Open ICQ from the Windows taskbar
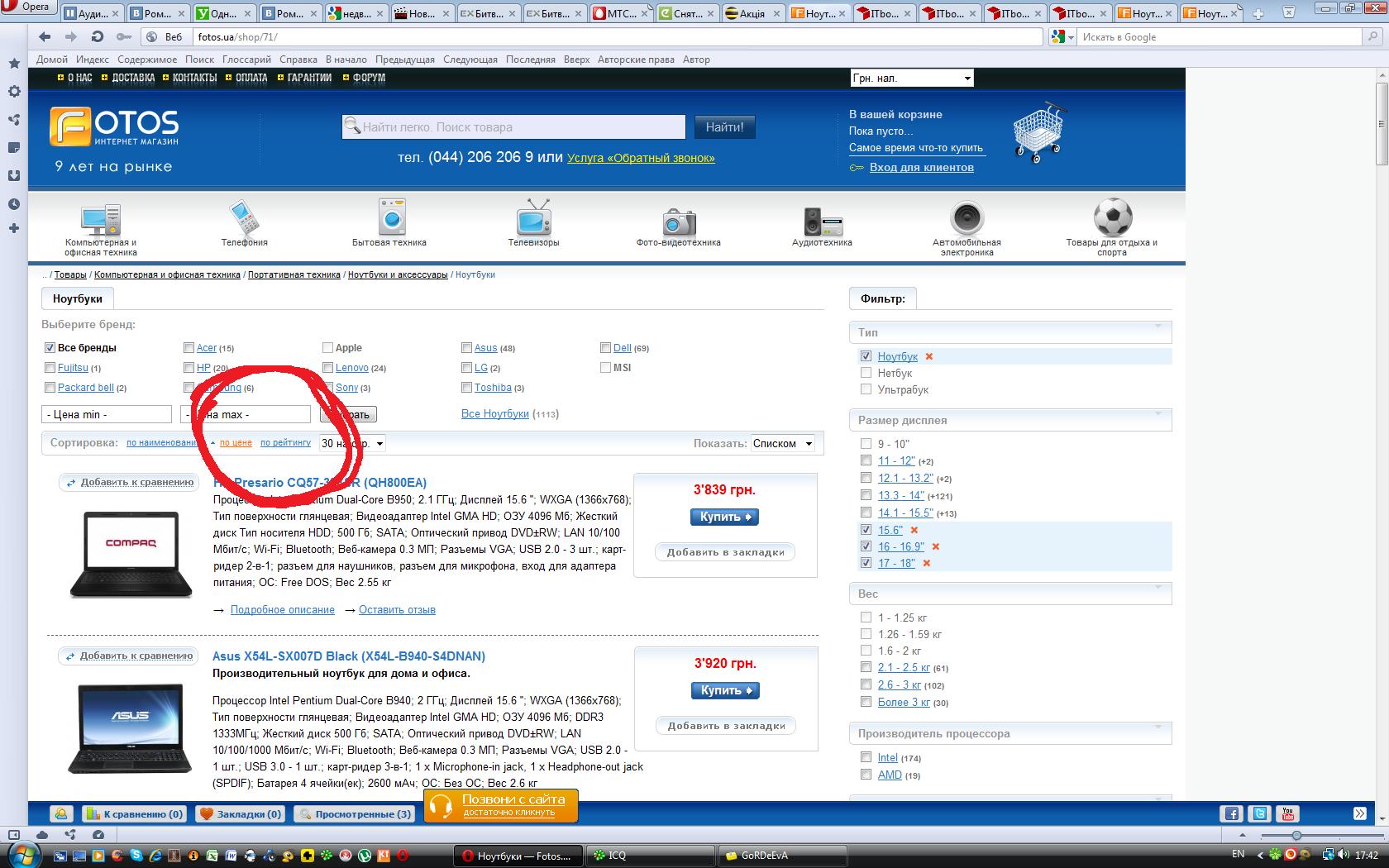The width and height of the screenshot is (1389, 868). 650,856
